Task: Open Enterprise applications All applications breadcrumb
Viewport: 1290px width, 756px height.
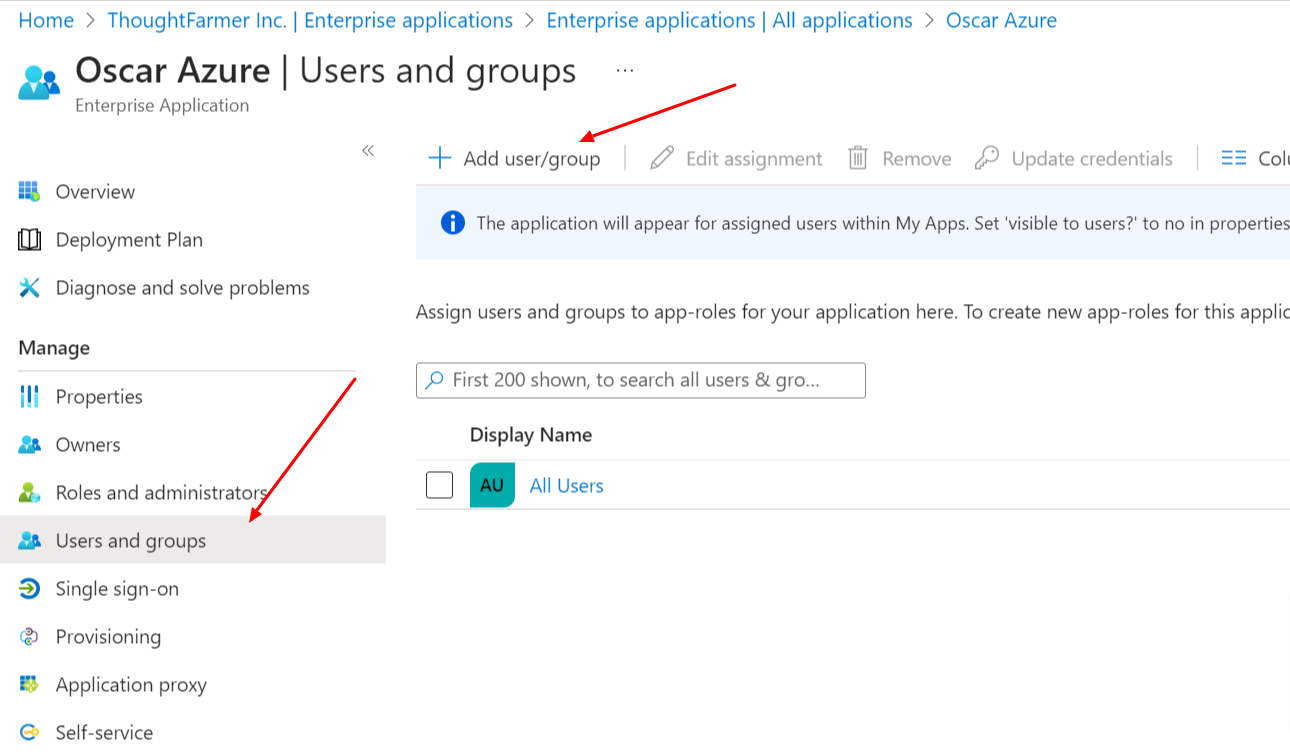Action: pyautogui.click(x=729, y=20)
